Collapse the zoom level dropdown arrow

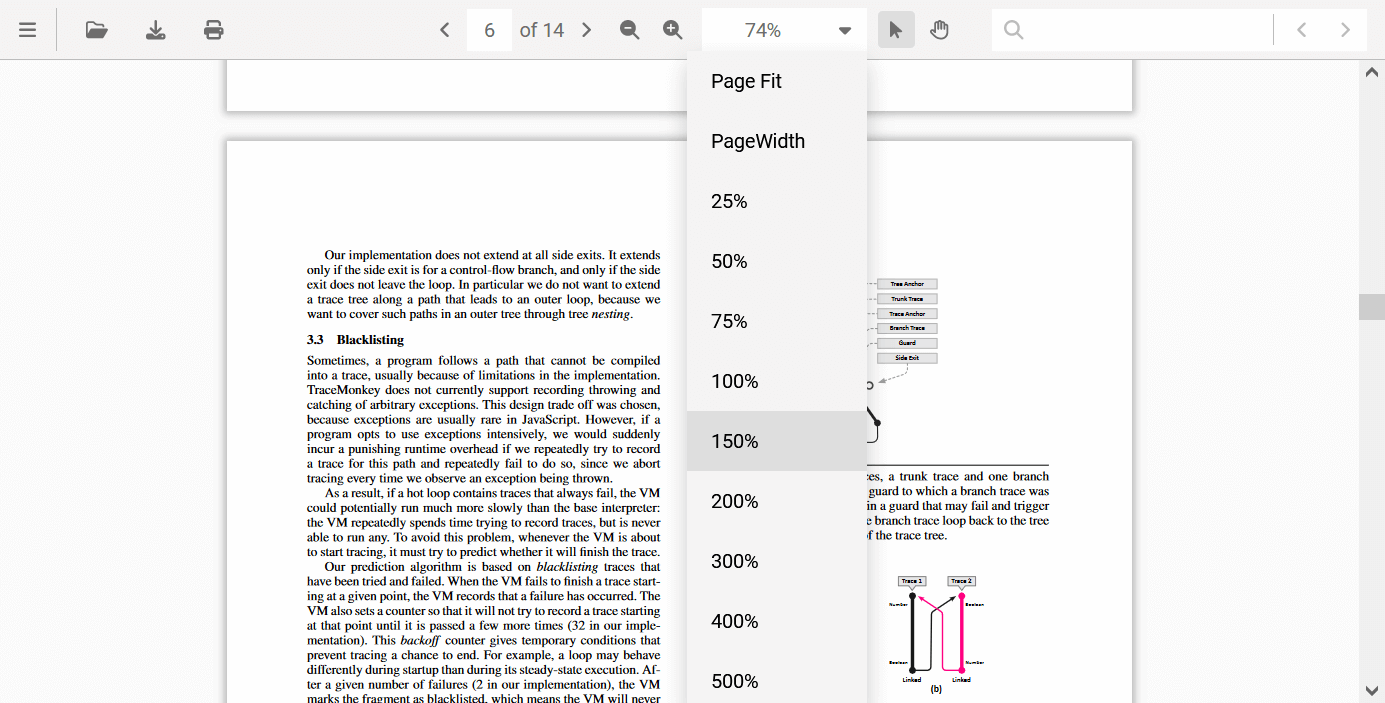click(845, 31)
